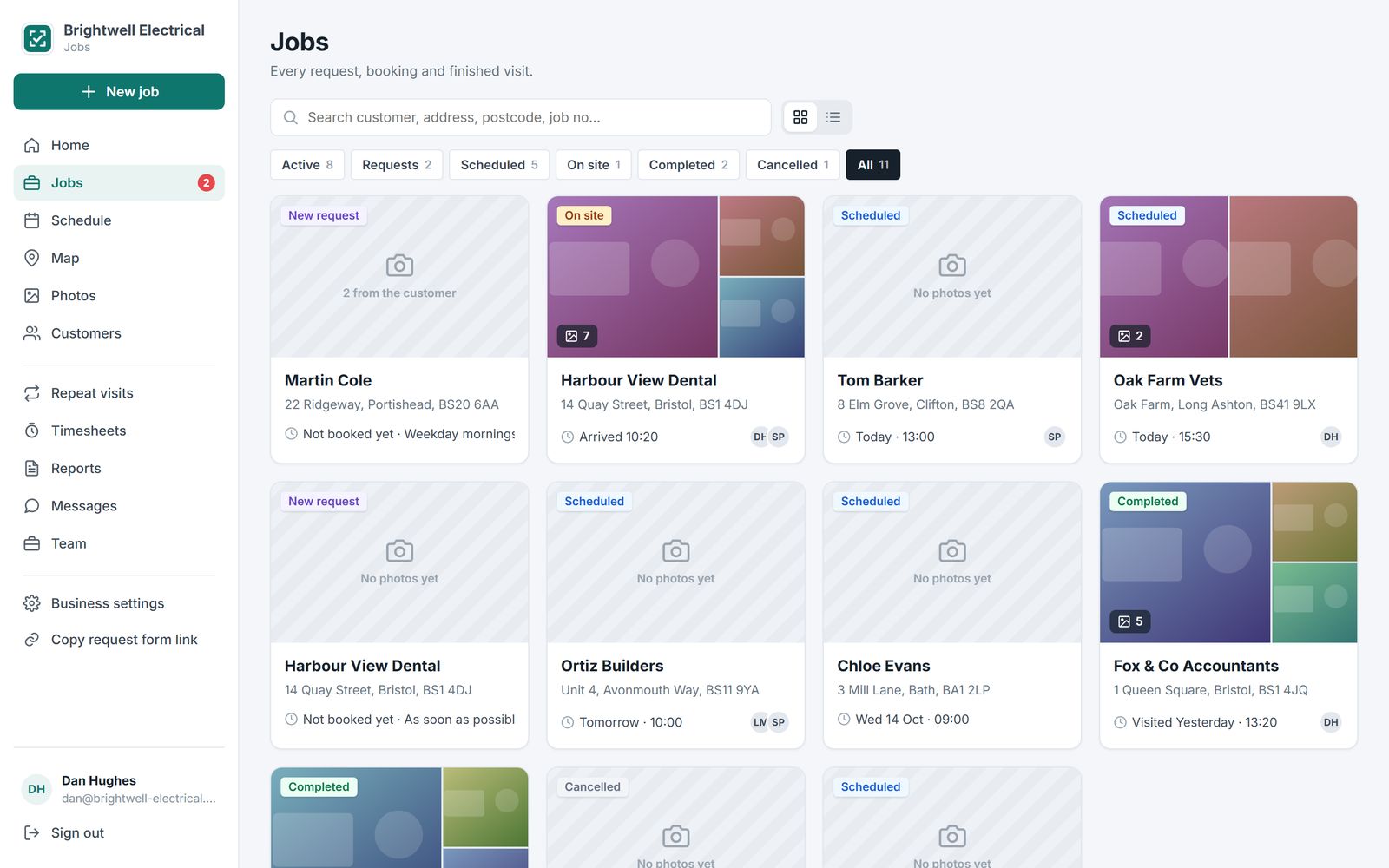Click the 7 photos count badge

(x=577, y=336)
